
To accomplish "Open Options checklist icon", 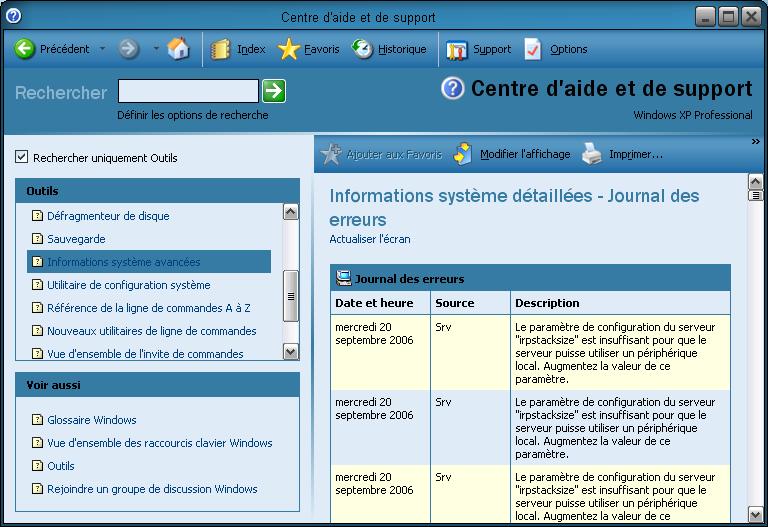I will tap(534, 49).
